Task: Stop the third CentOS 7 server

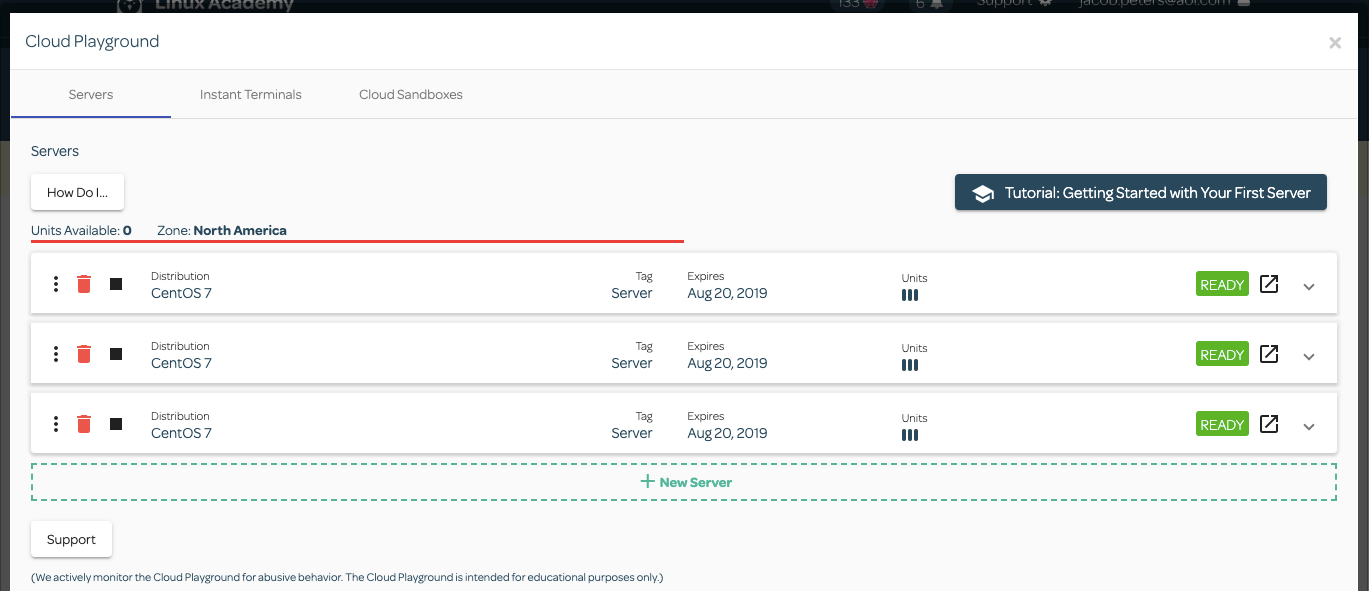Action: [x=115, y=423]
